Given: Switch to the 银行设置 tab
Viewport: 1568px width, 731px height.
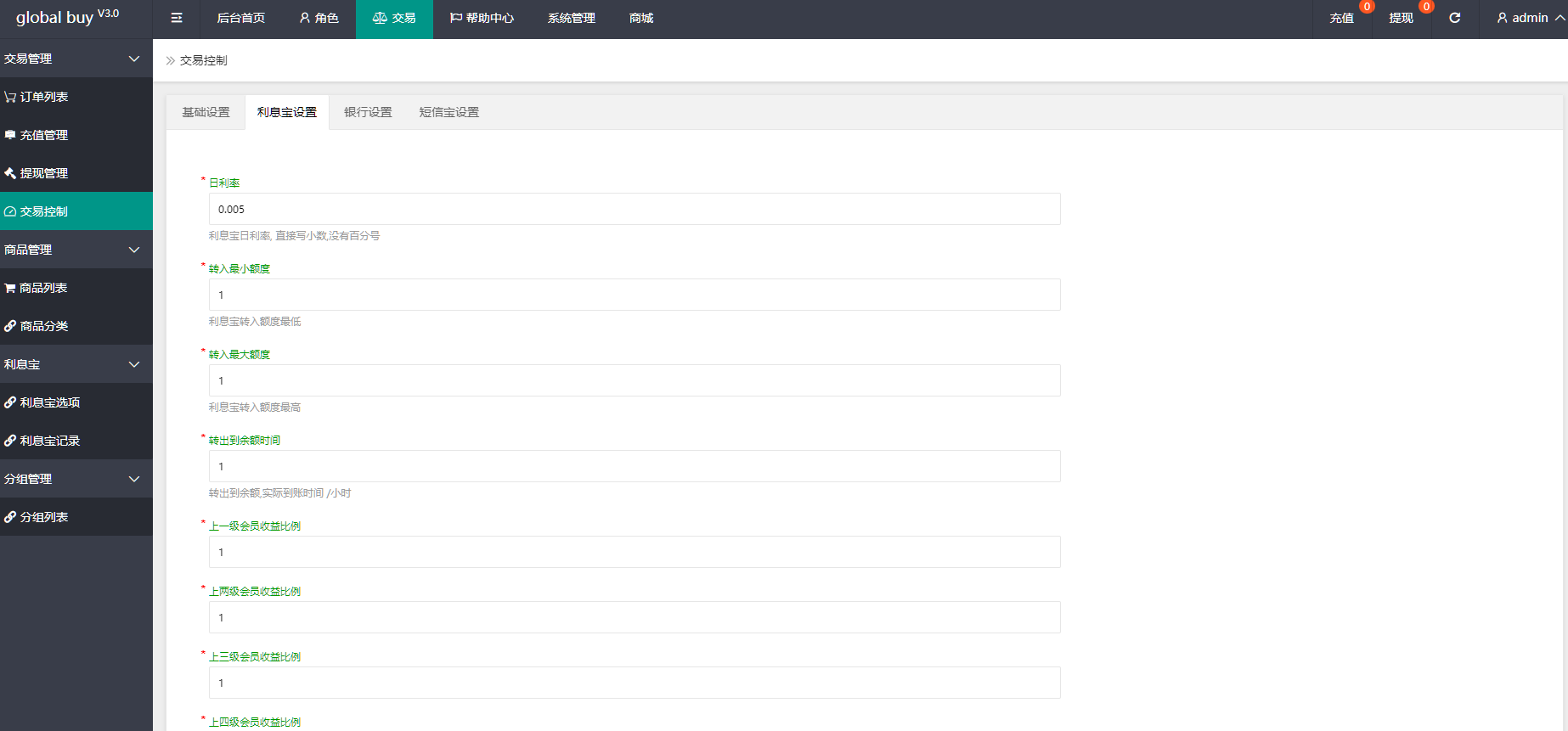Looking at the screenshot, I should 368,112.
